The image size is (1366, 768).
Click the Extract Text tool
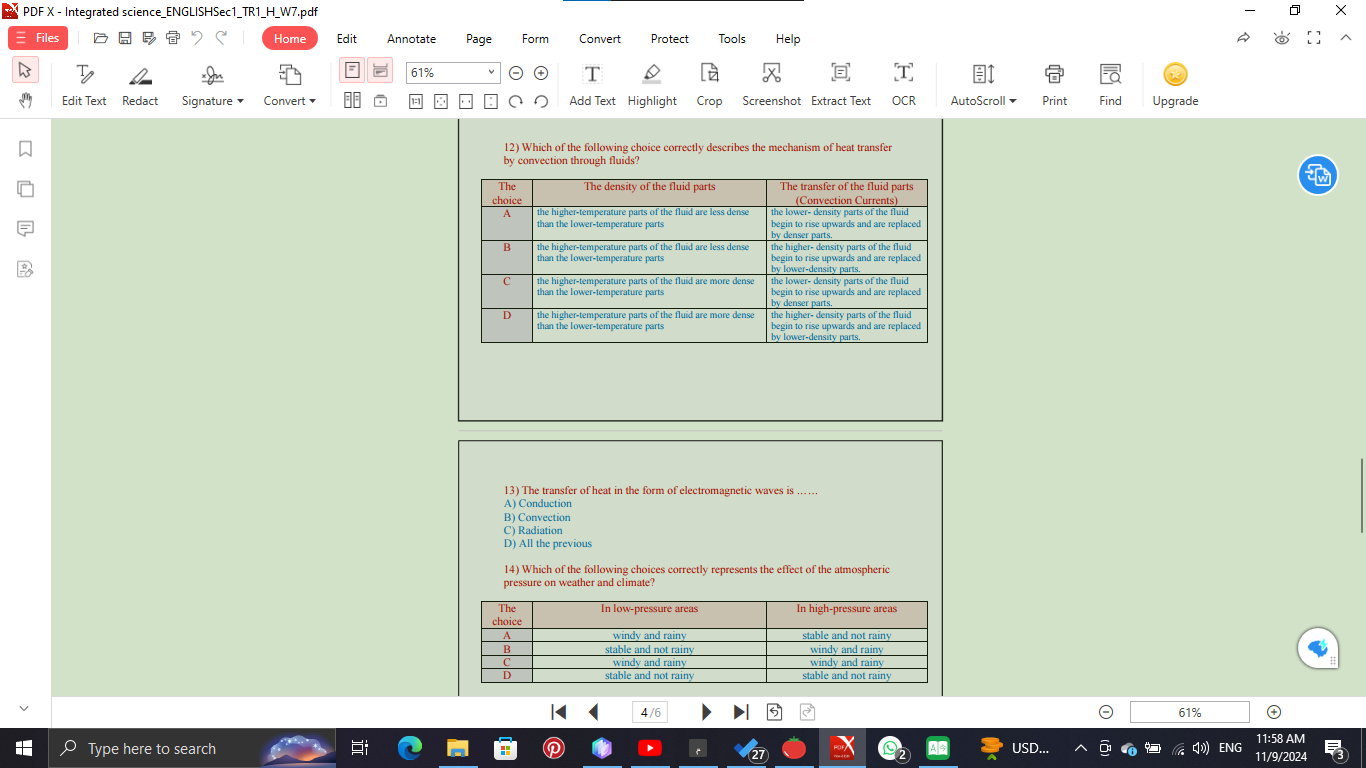click(x=841, y=85)
